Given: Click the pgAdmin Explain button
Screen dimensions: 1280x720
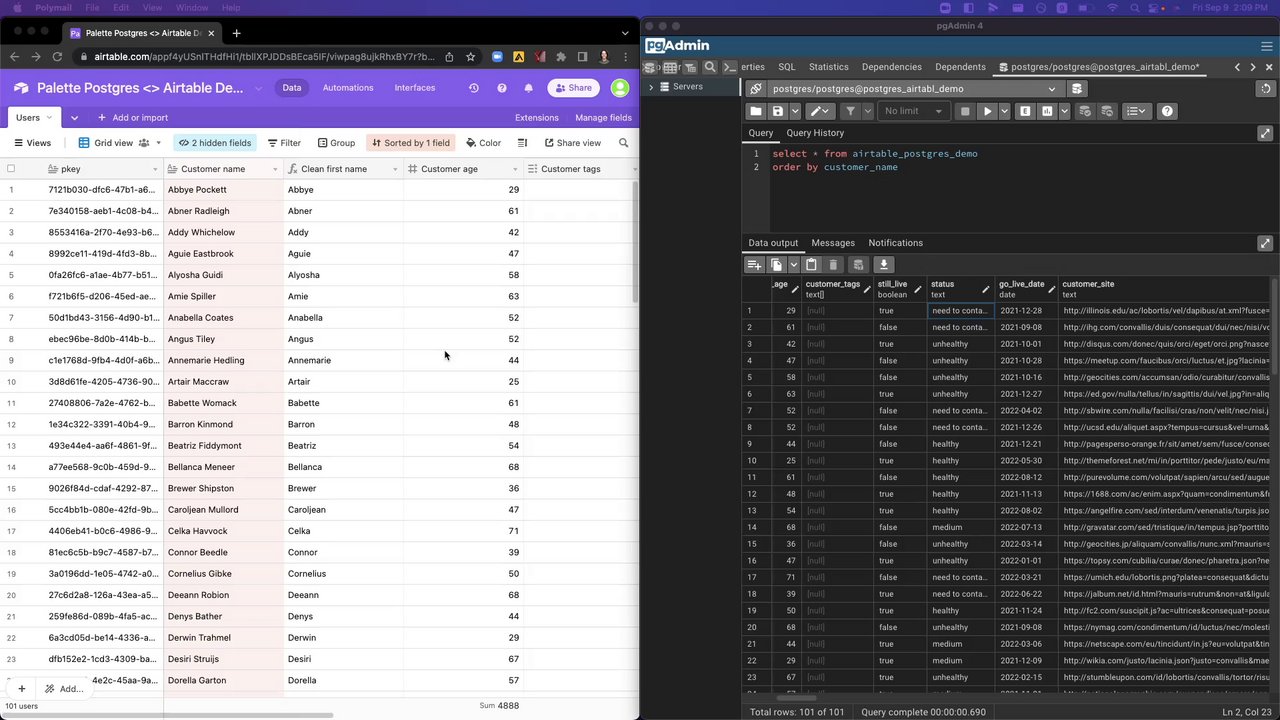Looking at the screenshot, I should [x=1025, y=111].
